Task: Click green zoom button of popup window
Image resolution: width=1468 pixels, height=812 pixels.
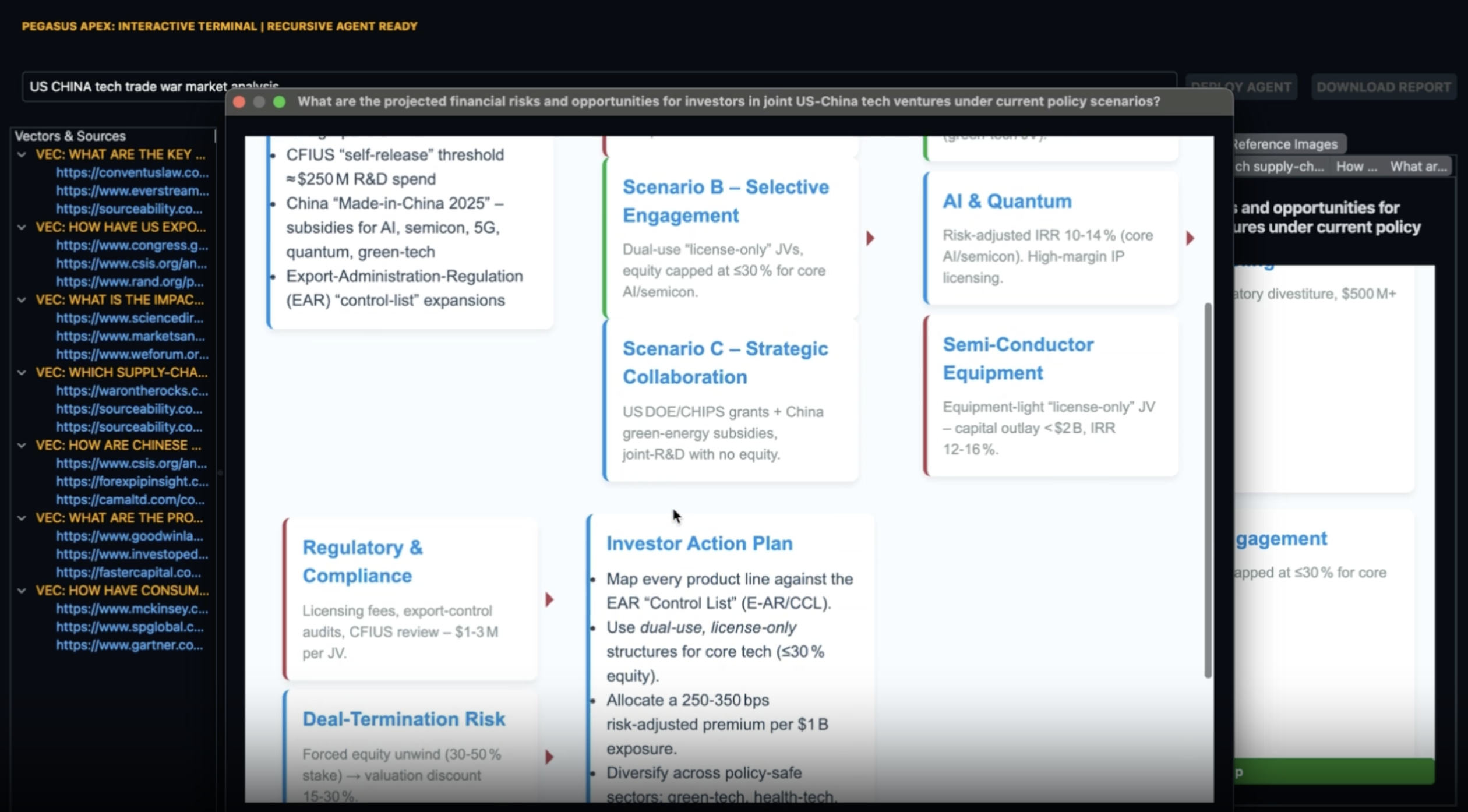Action: pos(280,102)
